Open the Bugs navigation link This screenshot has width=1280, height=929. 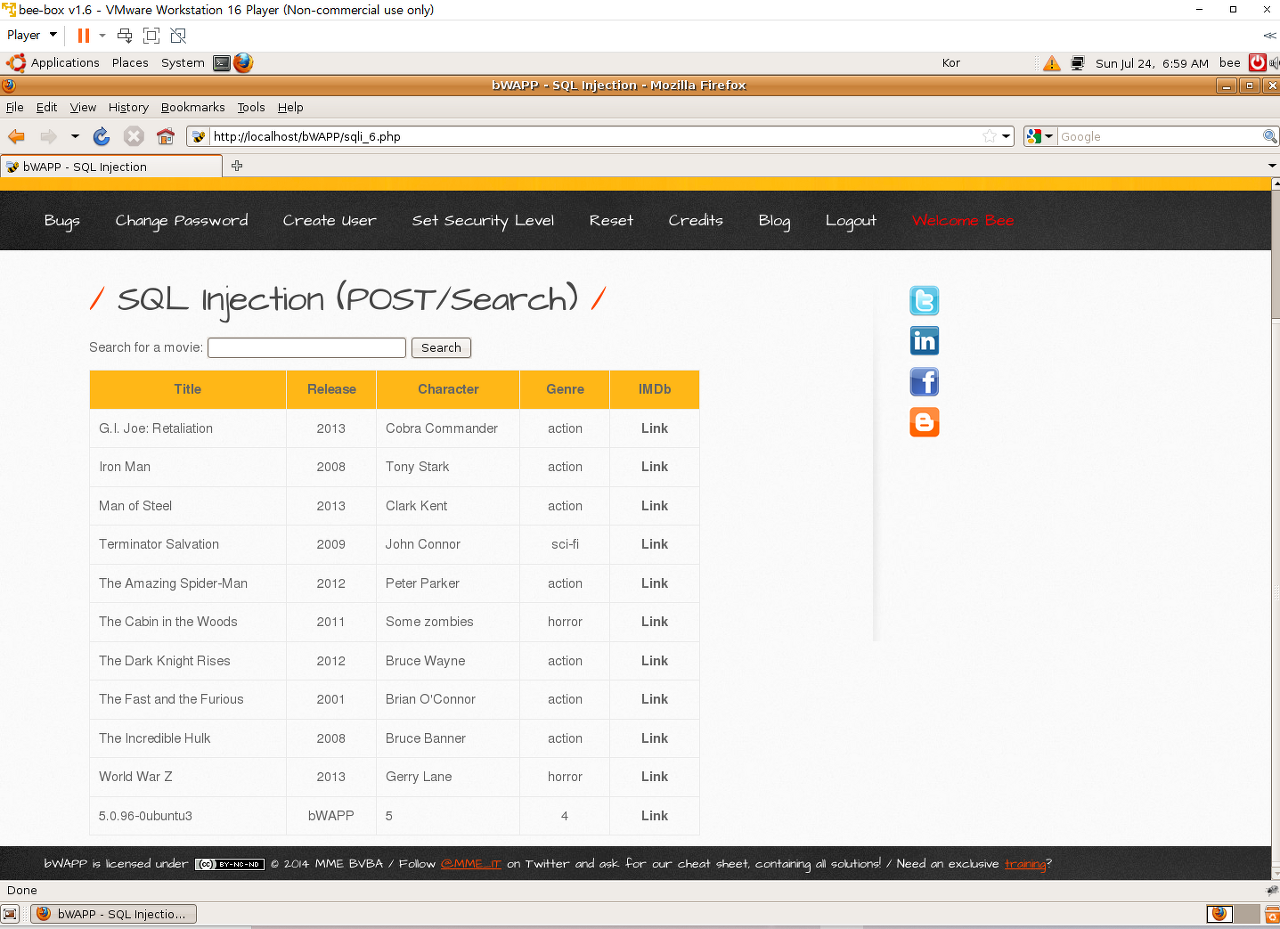62,221
